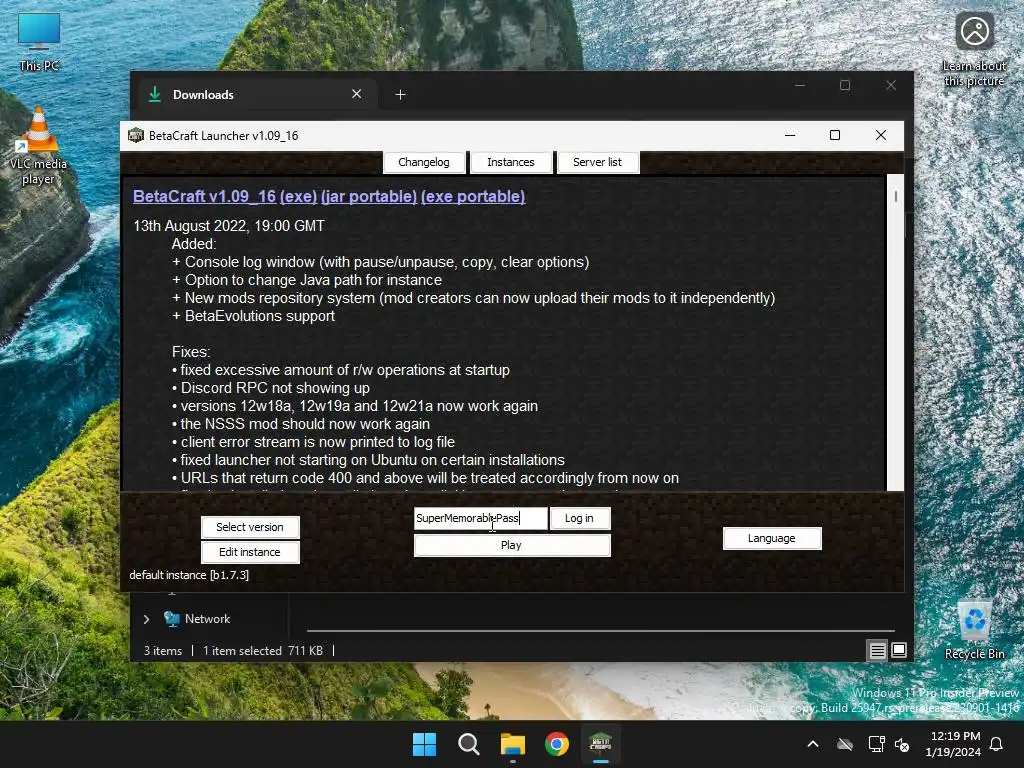Show hidden system tray icons

(x=813, y=744)
